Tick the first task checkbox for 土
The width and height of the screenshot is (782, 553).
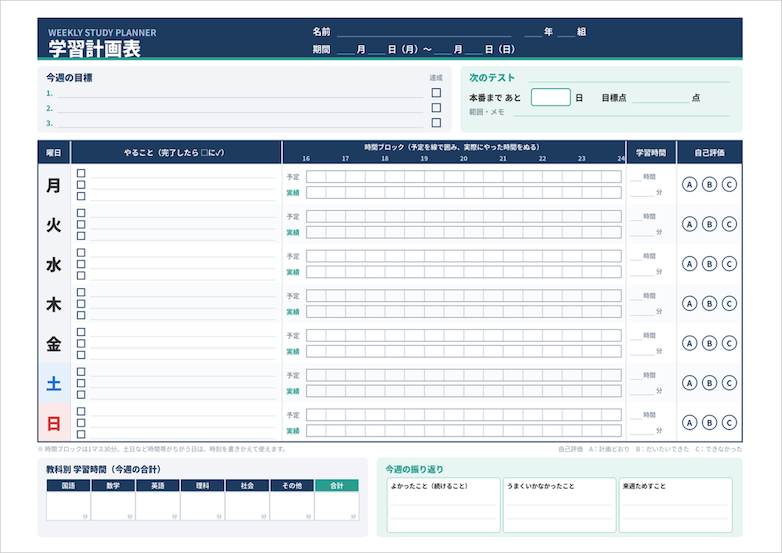[81, 371]
